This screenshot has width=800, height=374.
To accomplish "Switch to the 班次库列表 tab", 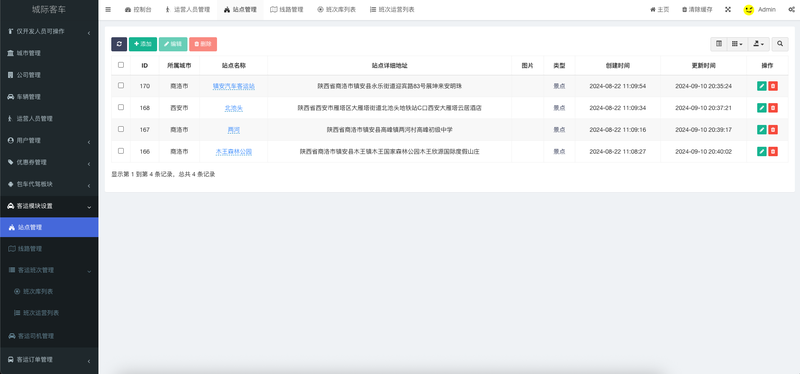I will (337, 10).
